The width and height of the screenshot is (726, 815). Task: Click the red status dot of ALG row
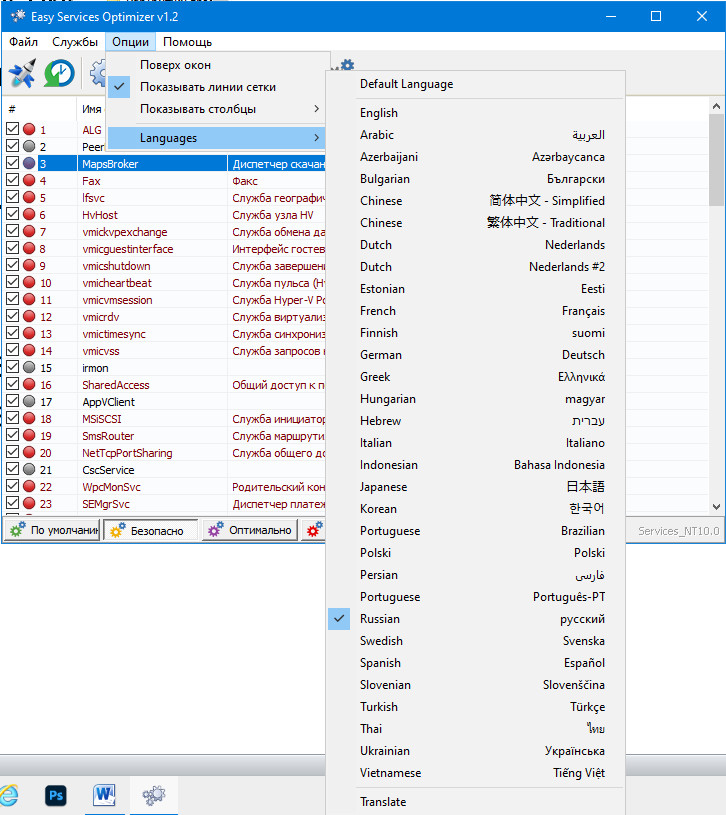pos(29,129)
